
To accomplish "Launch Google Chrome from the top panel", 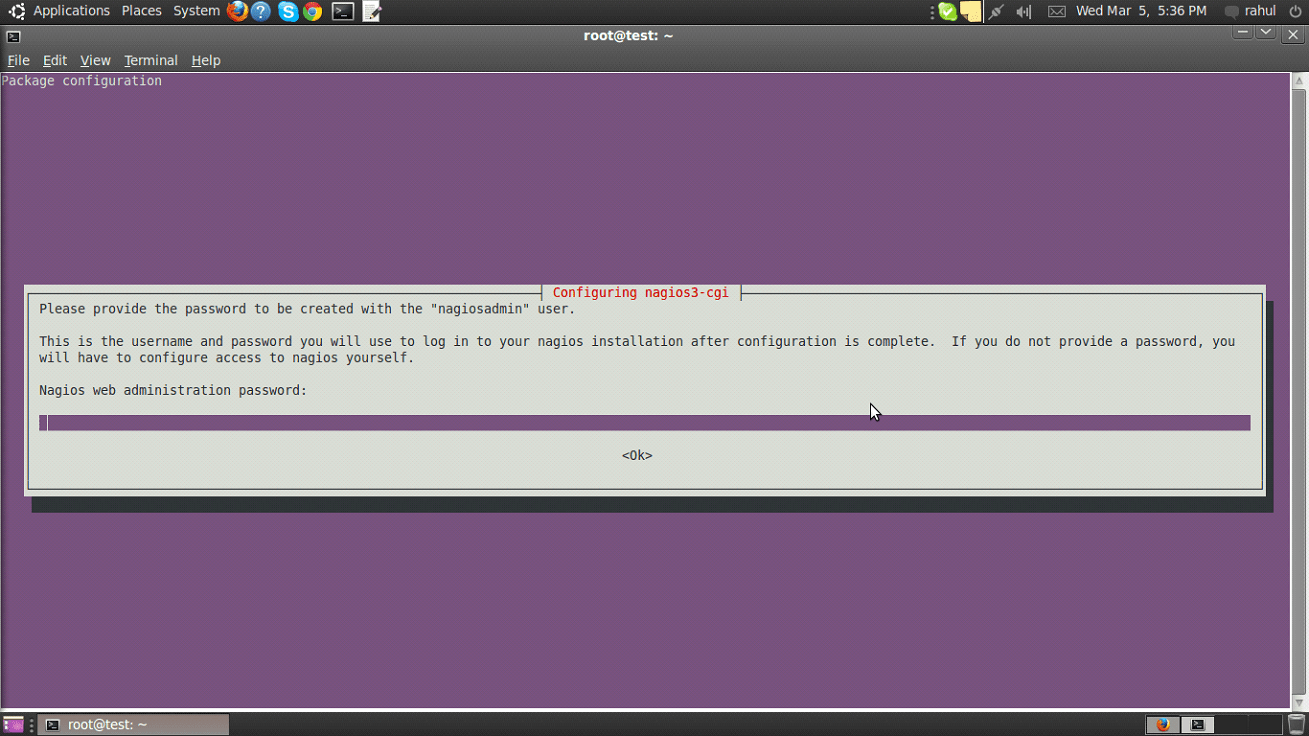I will [x=313, y=11].
